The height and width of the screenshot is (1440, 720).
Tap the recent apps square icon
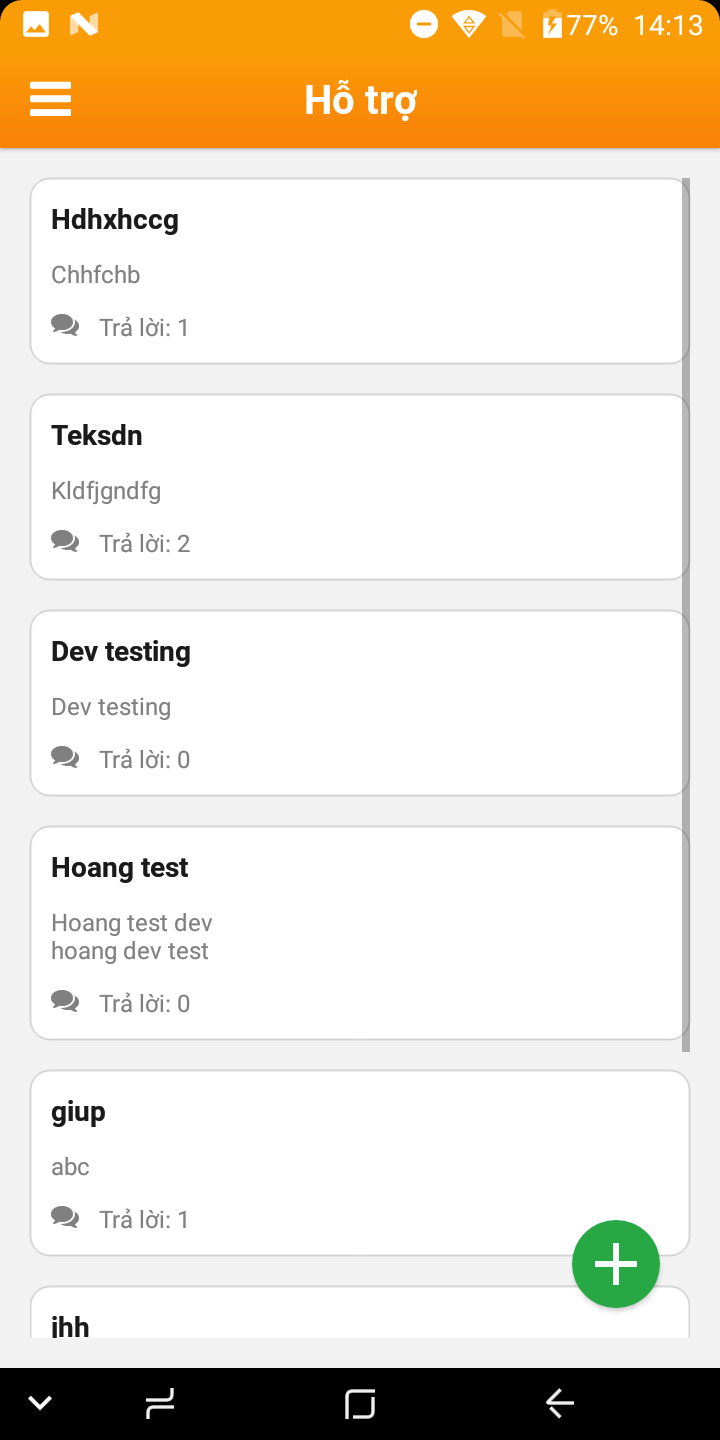click(360, 1404)
